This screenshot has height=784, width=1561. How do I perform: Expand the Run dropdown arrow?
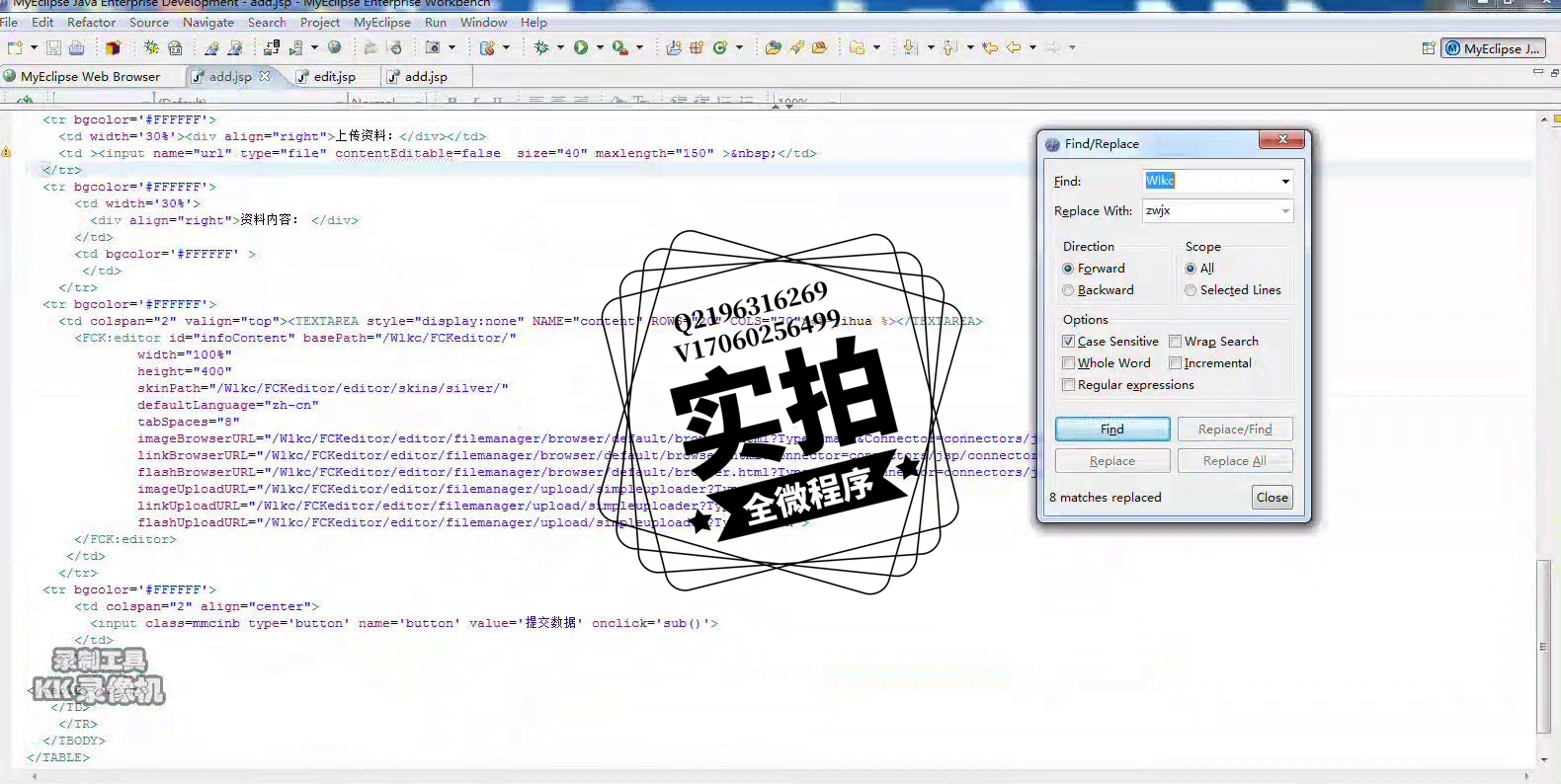pos(600,47)
